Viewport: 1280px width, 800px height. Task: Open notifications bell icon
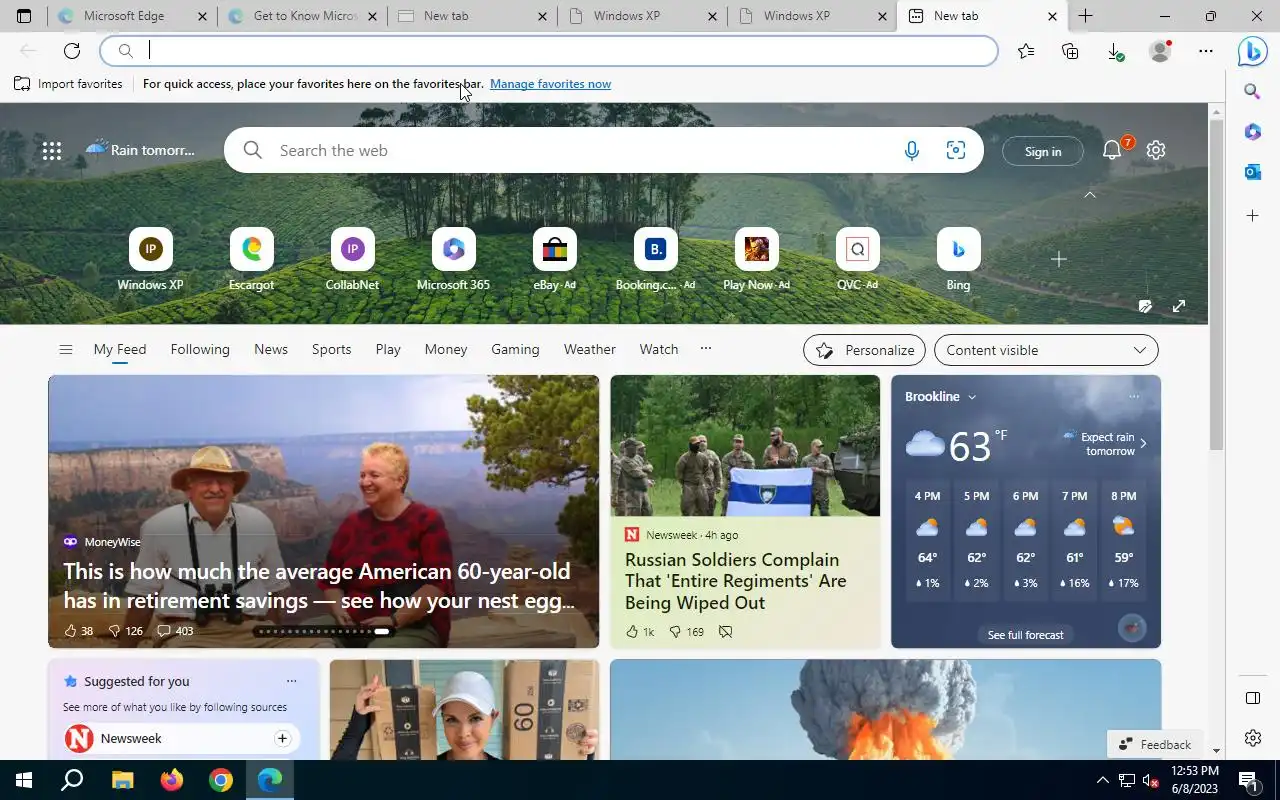(1112, 150)
